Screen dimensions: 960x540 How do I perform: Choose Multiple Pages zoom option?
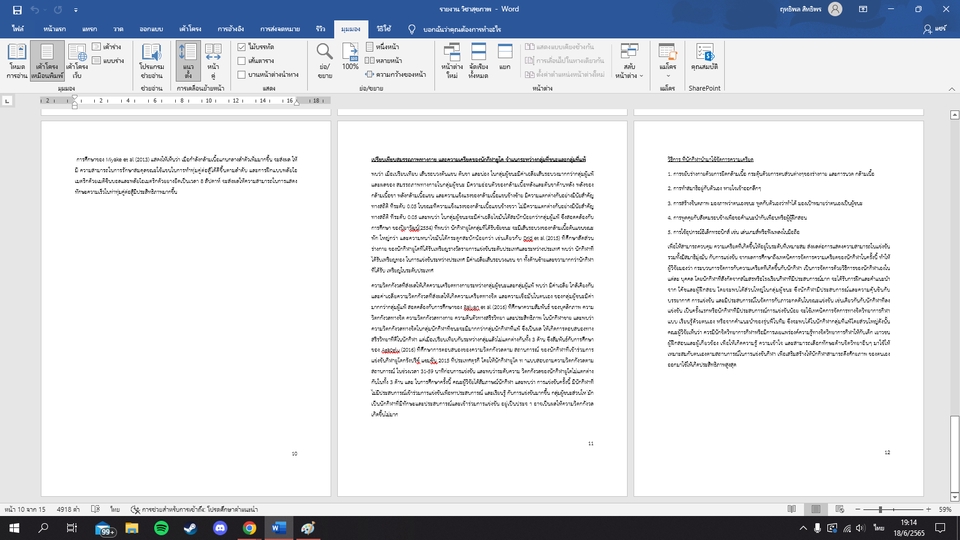[x=384, y=61]
